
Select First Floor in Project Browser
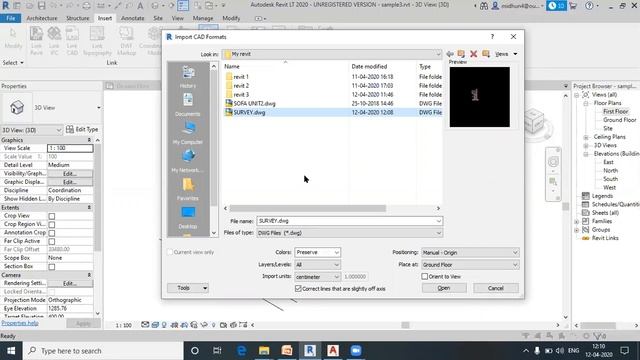pos(616,111)
